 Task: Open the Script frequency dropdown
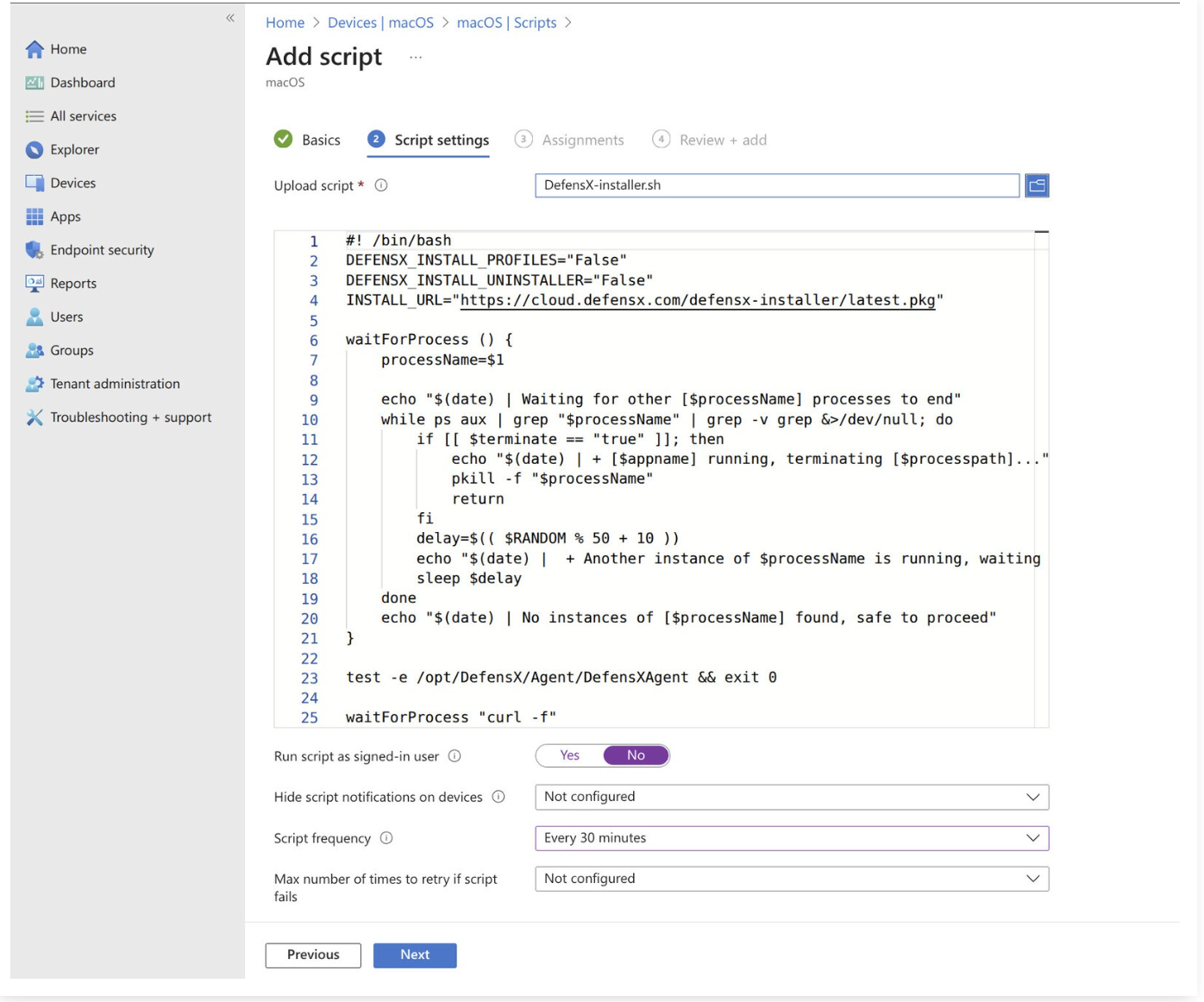click(791, 838)
